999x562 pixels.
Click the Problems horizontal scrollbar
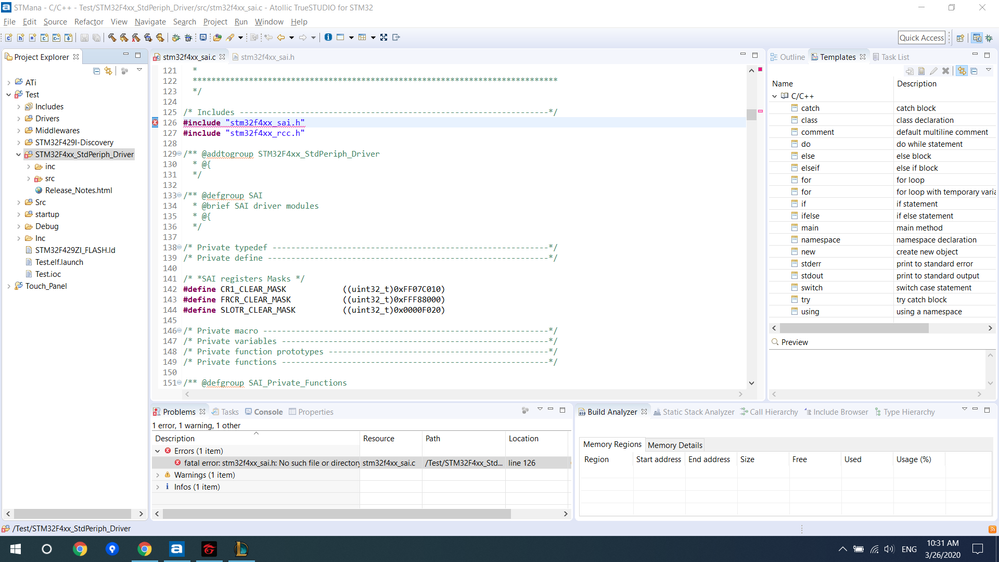pos(336,514)
